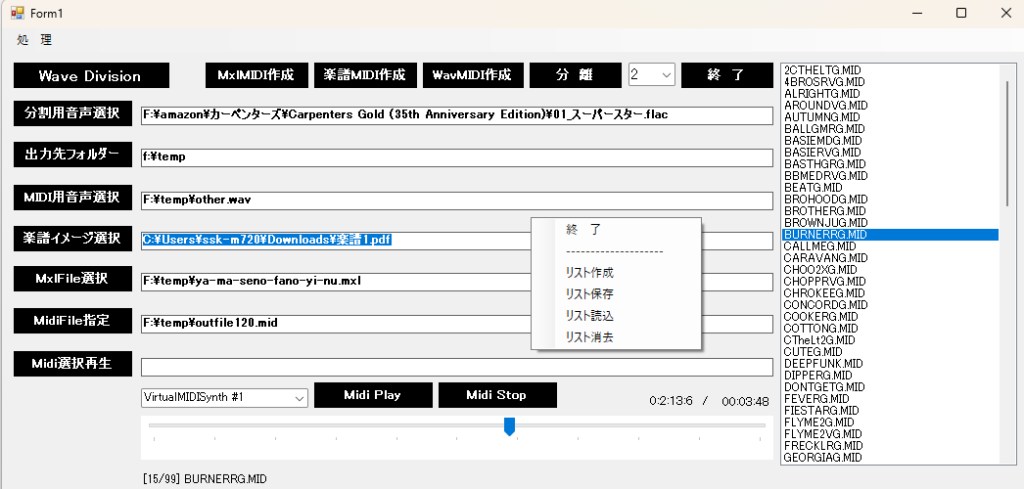1024x489 pixels.
Task: Choose リスト作成 from the context menu
Action: pyautogui.click(x=589, y=272)
